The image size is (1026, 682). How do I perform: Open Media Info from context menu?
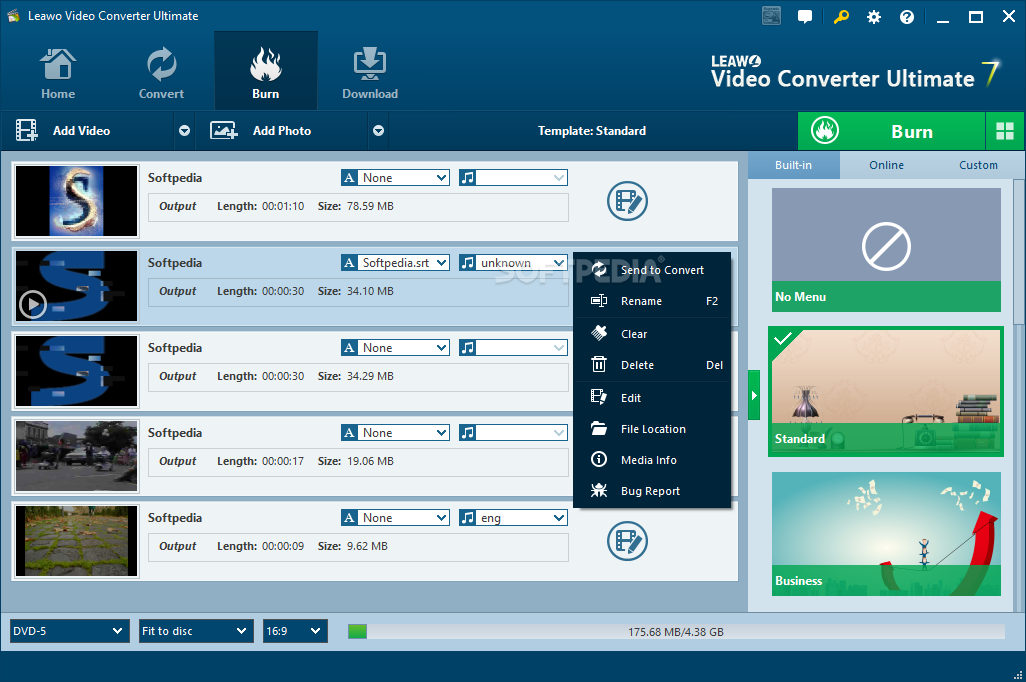click(x=652, y=460)
